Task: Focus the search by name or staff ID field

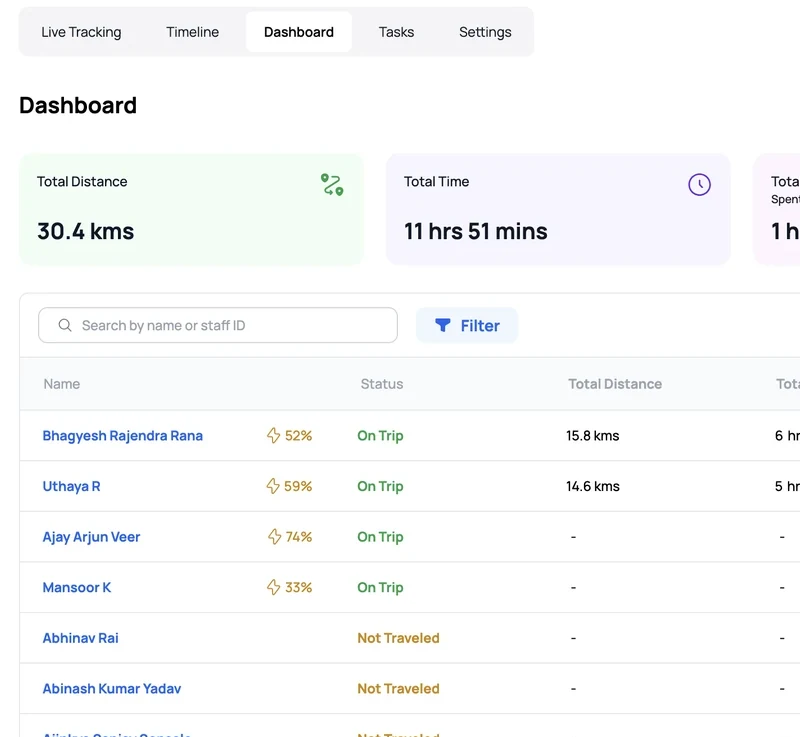Action: point(218,325)
